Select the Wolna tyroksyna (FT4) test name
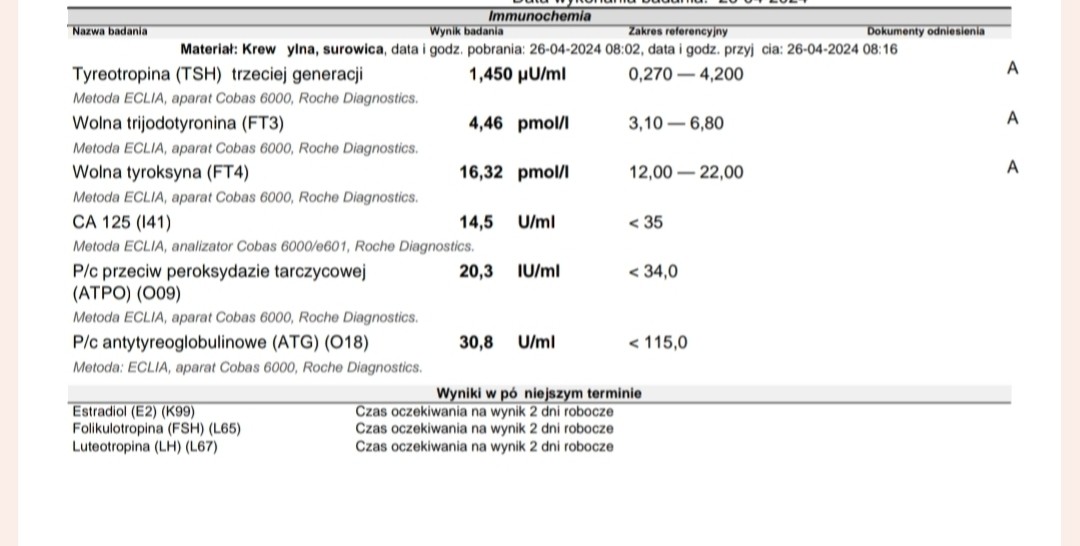1080x546 pixels. tap(161, 172)
